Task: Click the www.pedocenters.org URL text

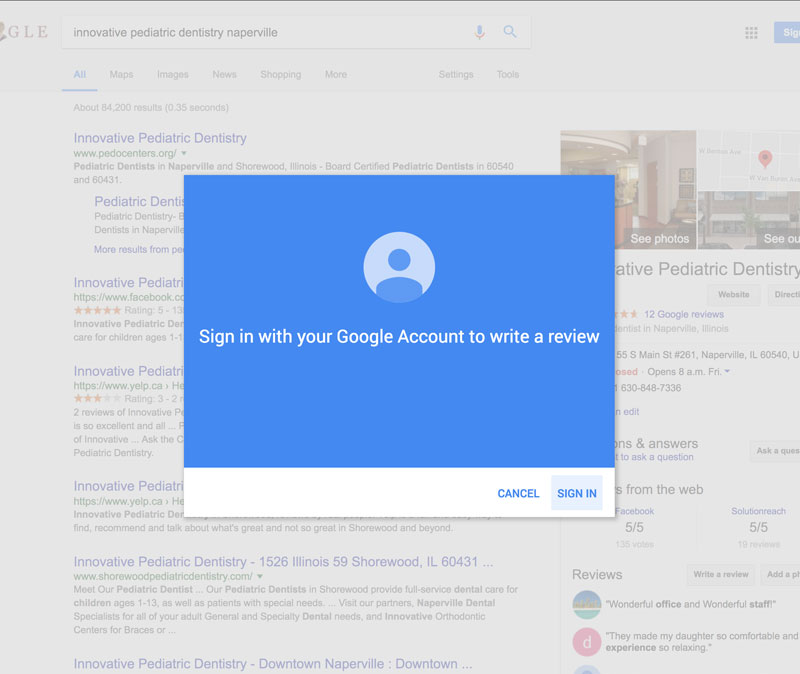Action: point(125,153)
